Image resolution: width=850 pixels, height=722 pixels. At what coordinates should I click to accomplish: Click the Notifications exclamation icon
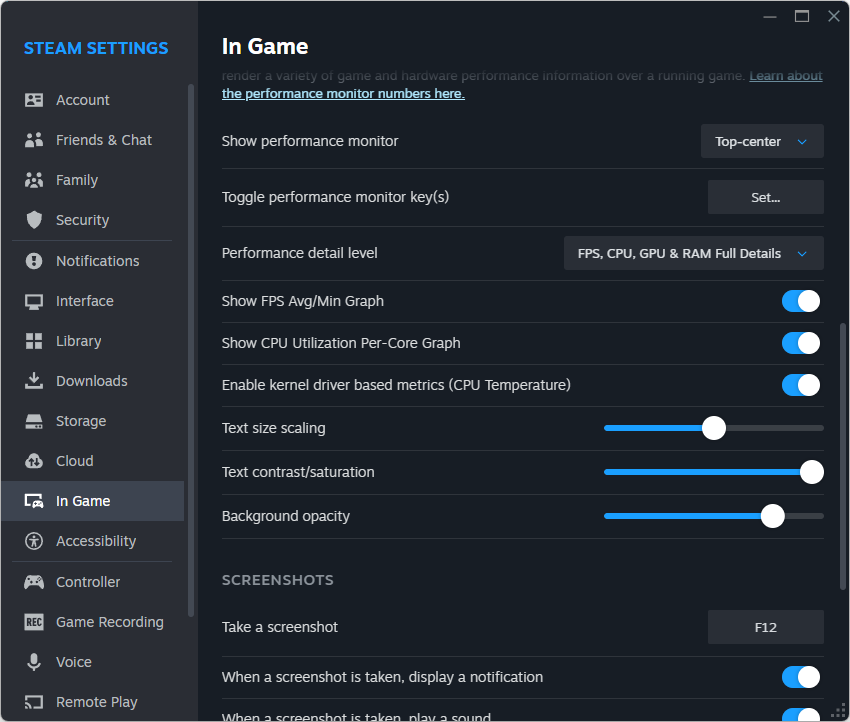pos(34,261)
